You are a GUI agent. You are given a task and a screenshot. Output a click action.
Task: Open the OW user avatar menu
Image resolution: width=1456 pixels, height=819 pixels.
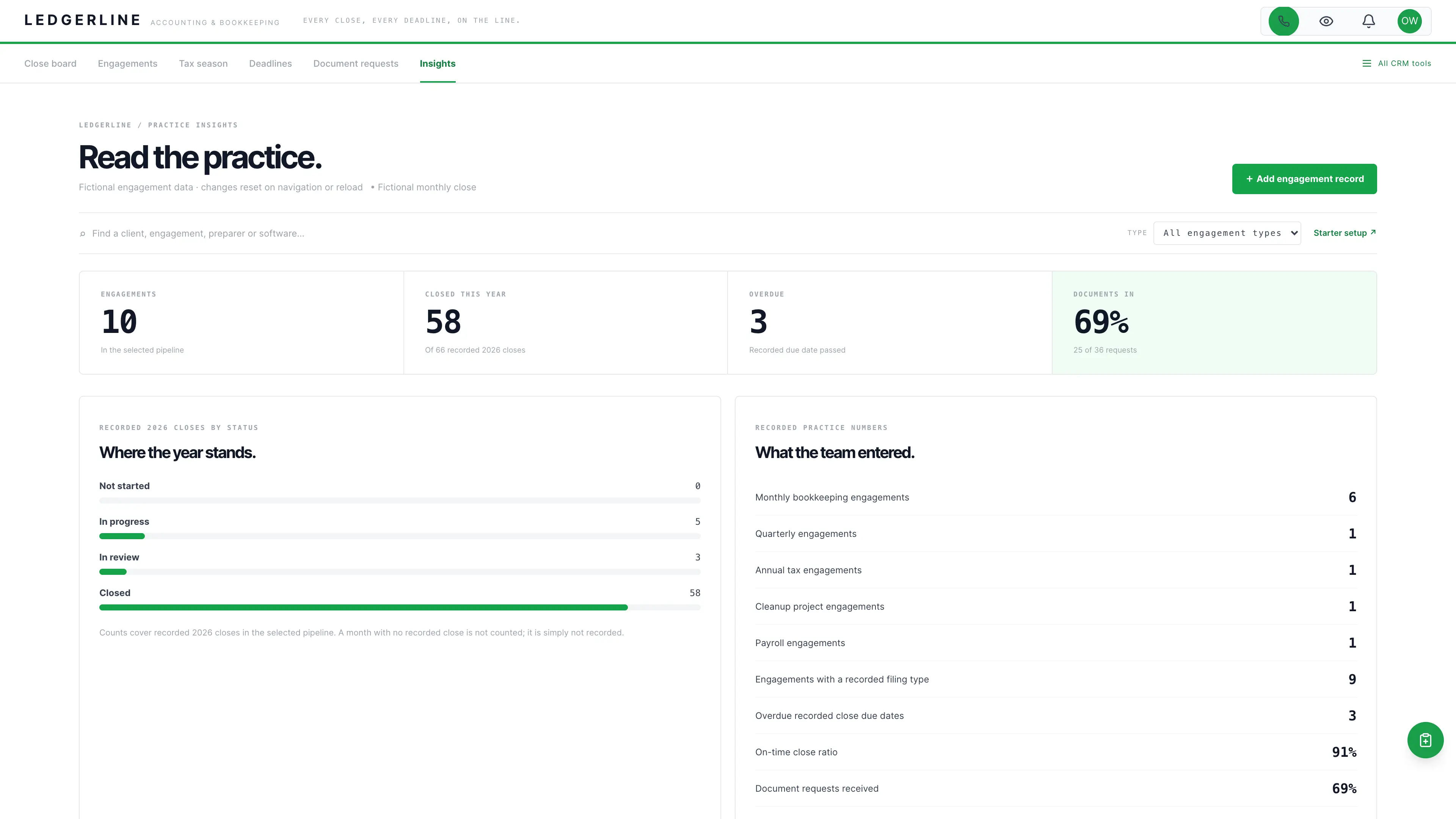pyautogui.click(x=1409, y=21)
